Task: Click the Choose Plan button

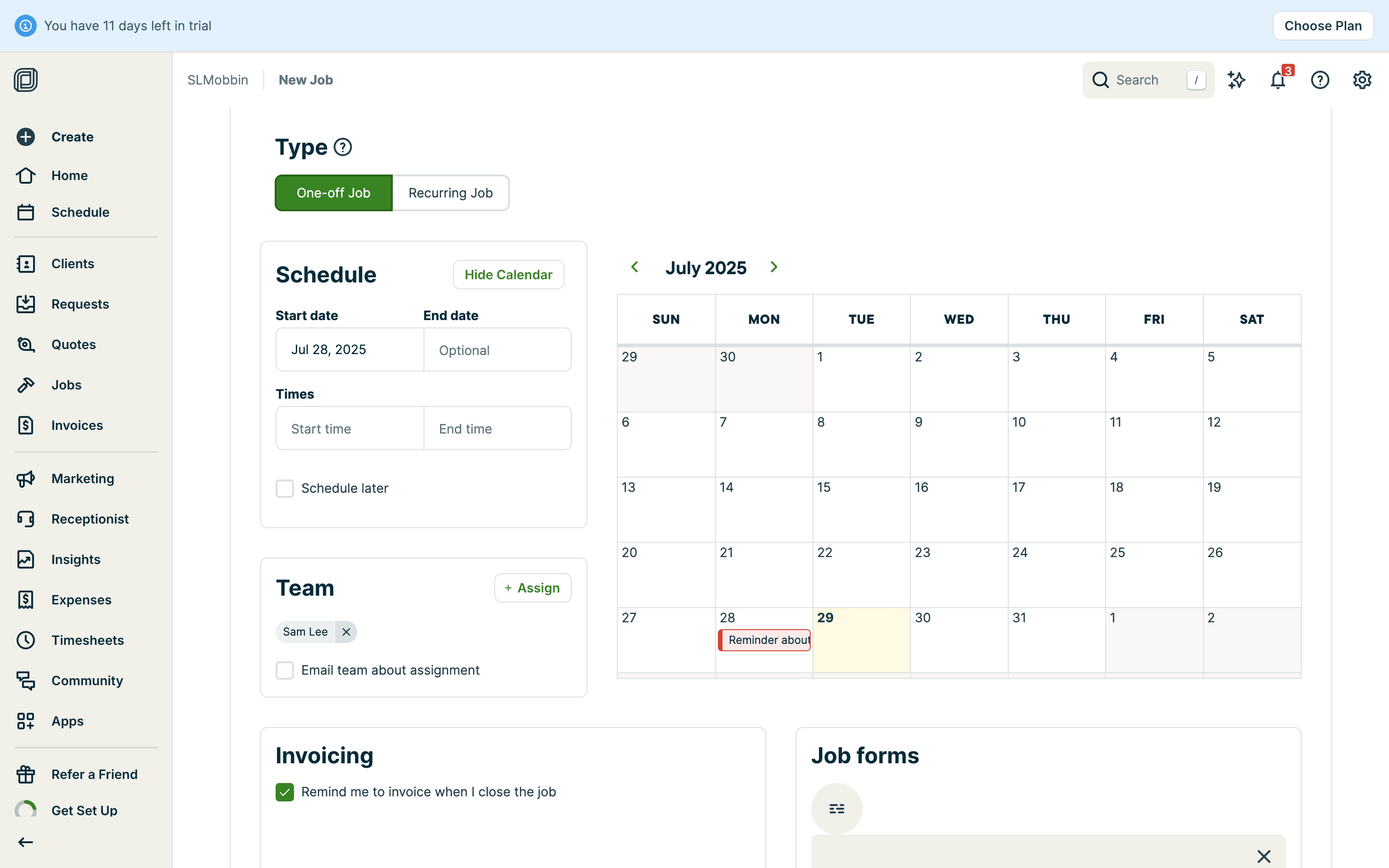Action: coord(1322,26)
